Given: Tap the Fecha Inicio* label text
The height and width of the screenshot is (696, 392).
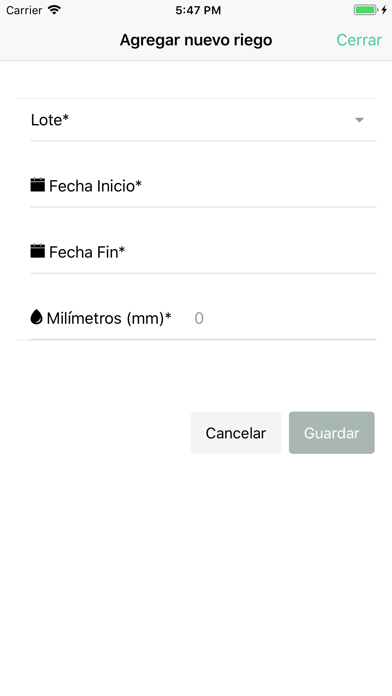Looking at the screenshot, I should [x=95, y=186].
